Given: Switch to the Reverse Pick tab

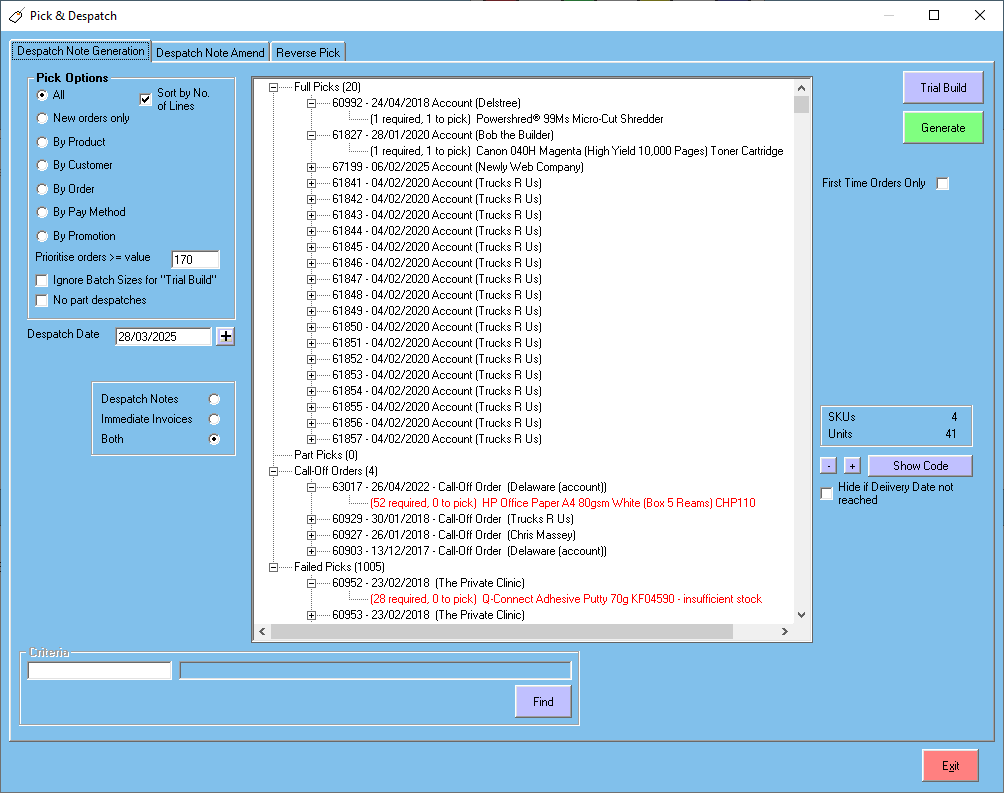Looking at the screenshot, I should point(307,52).
